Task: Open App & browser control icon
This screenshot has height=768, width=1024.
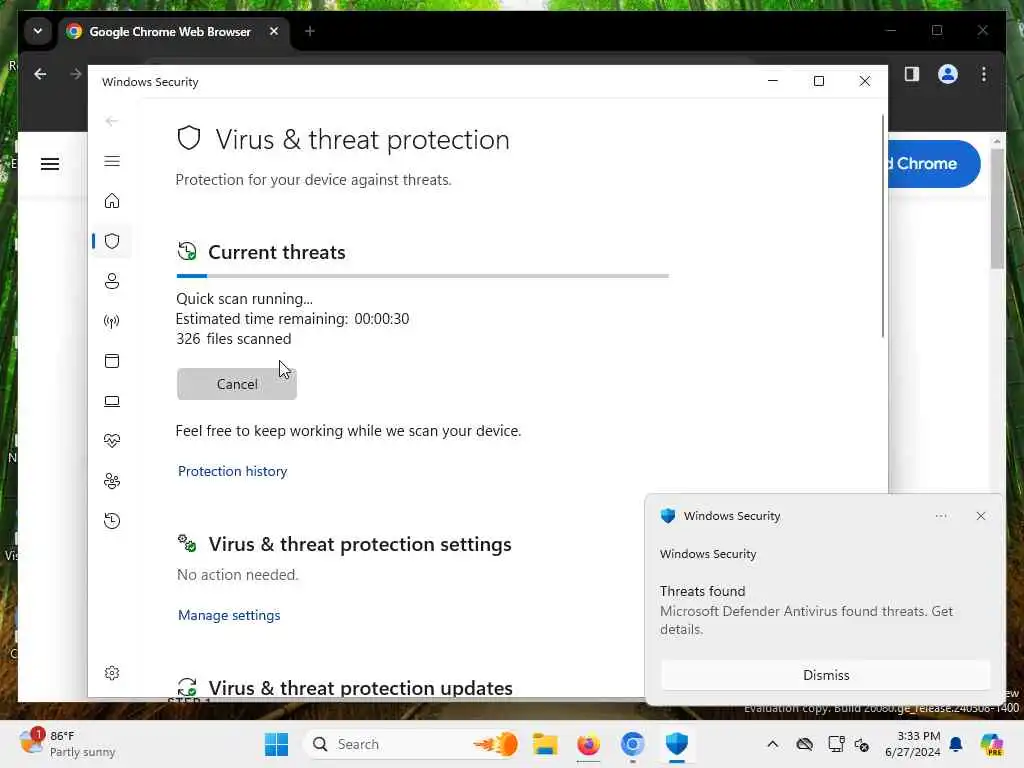Action: [112, 361]
